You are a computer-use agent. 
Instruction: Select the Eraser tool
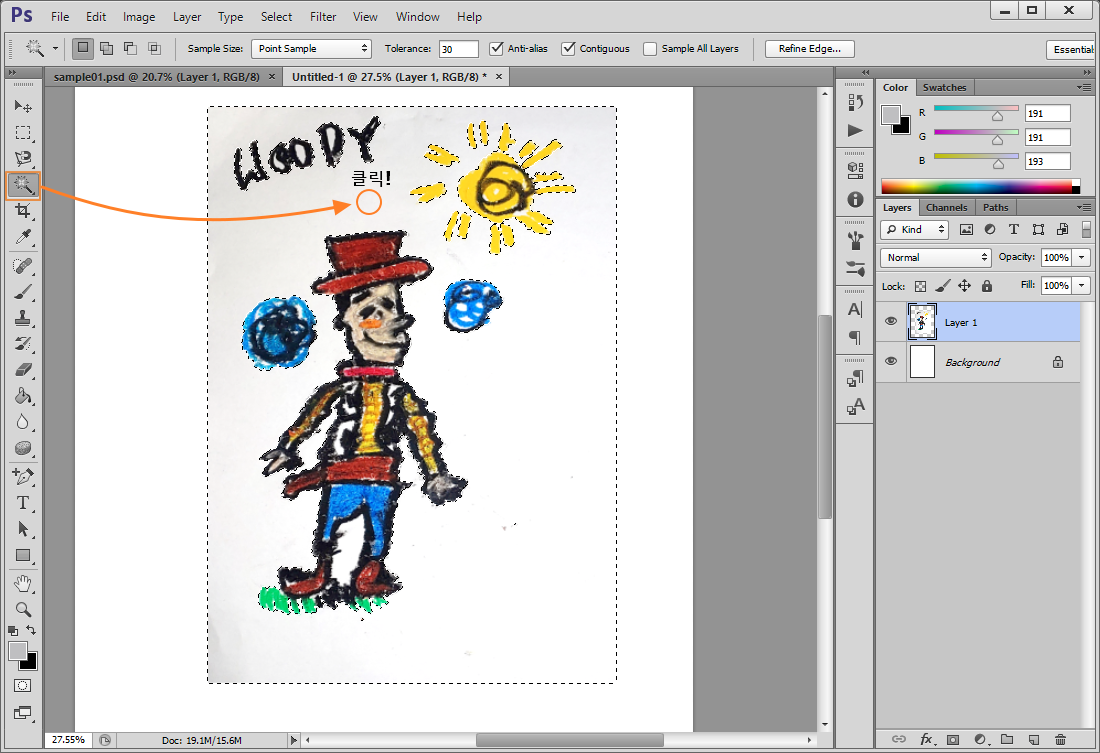23,369
